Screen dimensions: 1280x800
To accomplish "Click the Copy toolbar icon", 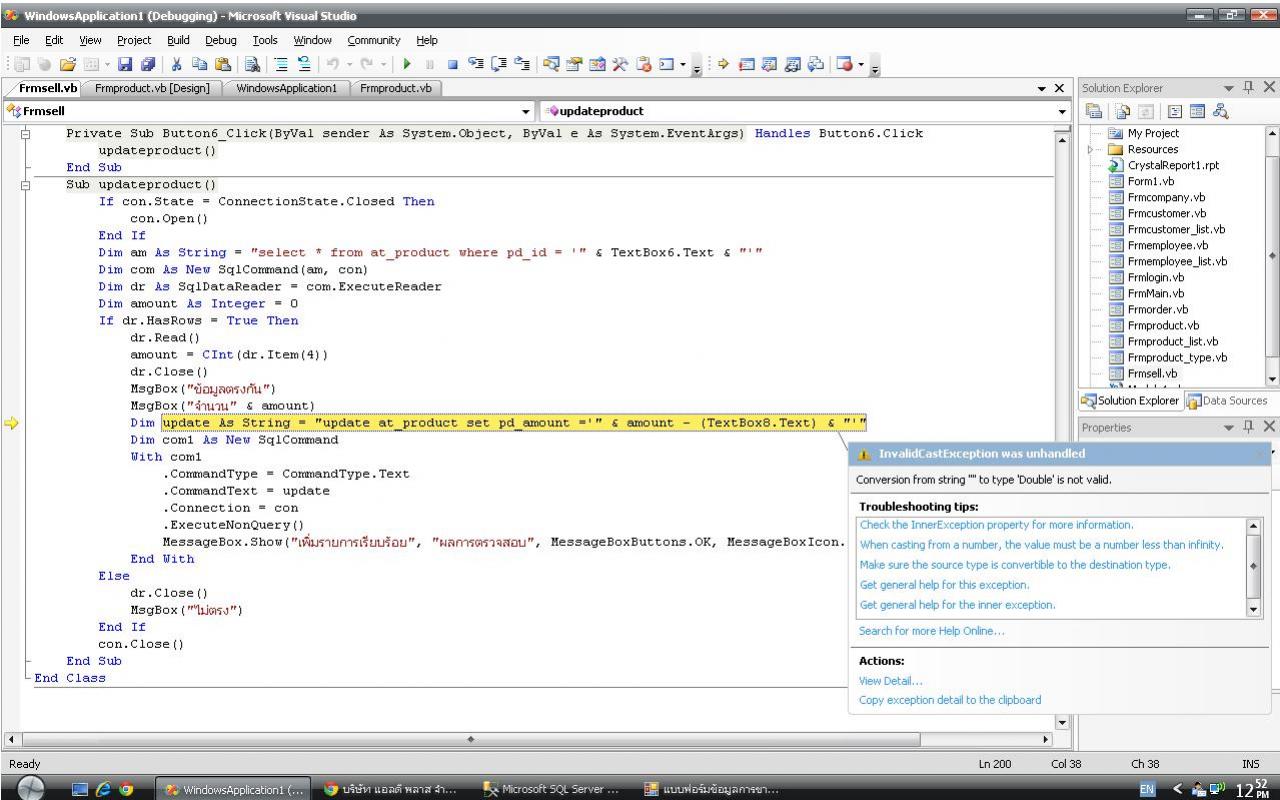I will point(199,64).
